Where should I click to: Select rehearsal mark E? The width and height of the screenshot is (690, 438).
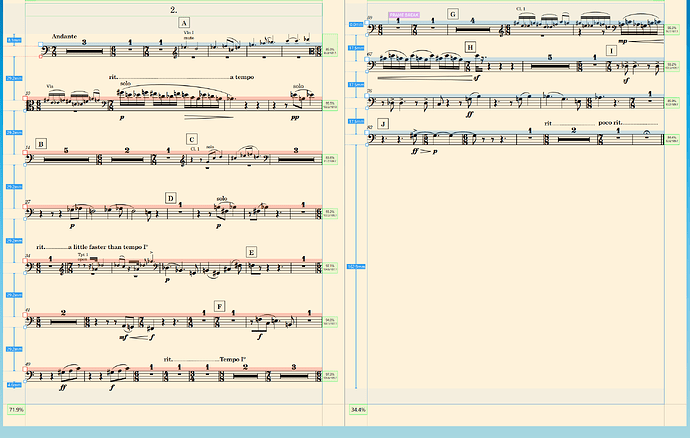251,252
